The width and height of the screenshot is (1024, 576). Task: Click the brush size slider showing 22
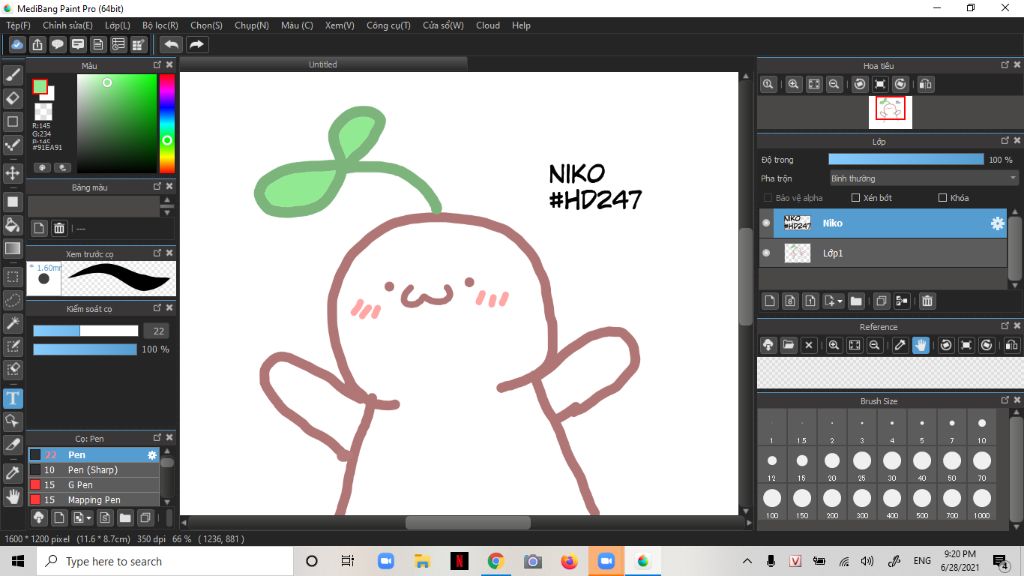click(x=86, y=331)
